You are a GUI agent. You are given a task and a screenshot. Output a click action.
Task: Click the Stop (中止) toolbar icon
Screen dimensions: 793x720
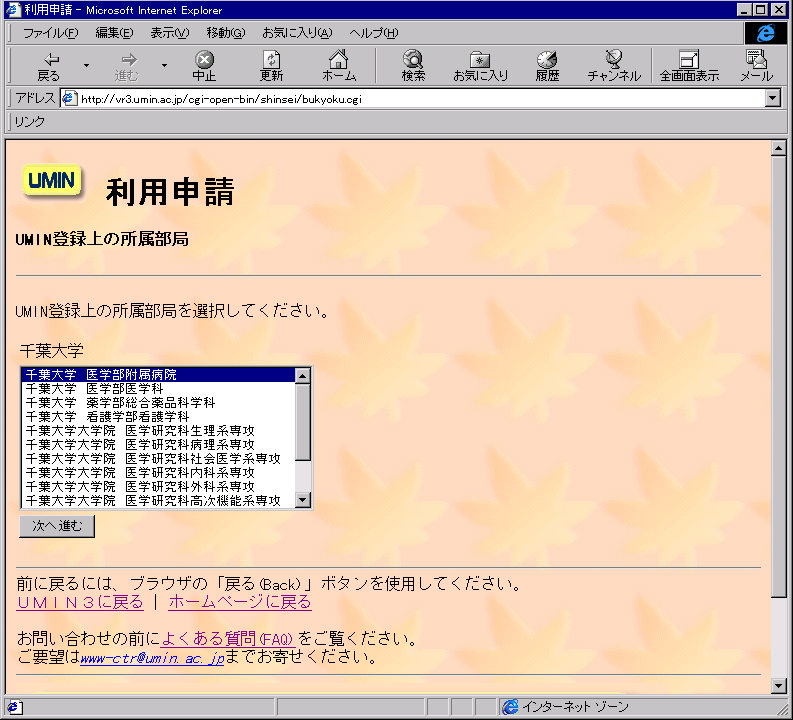tap(204, 66)
